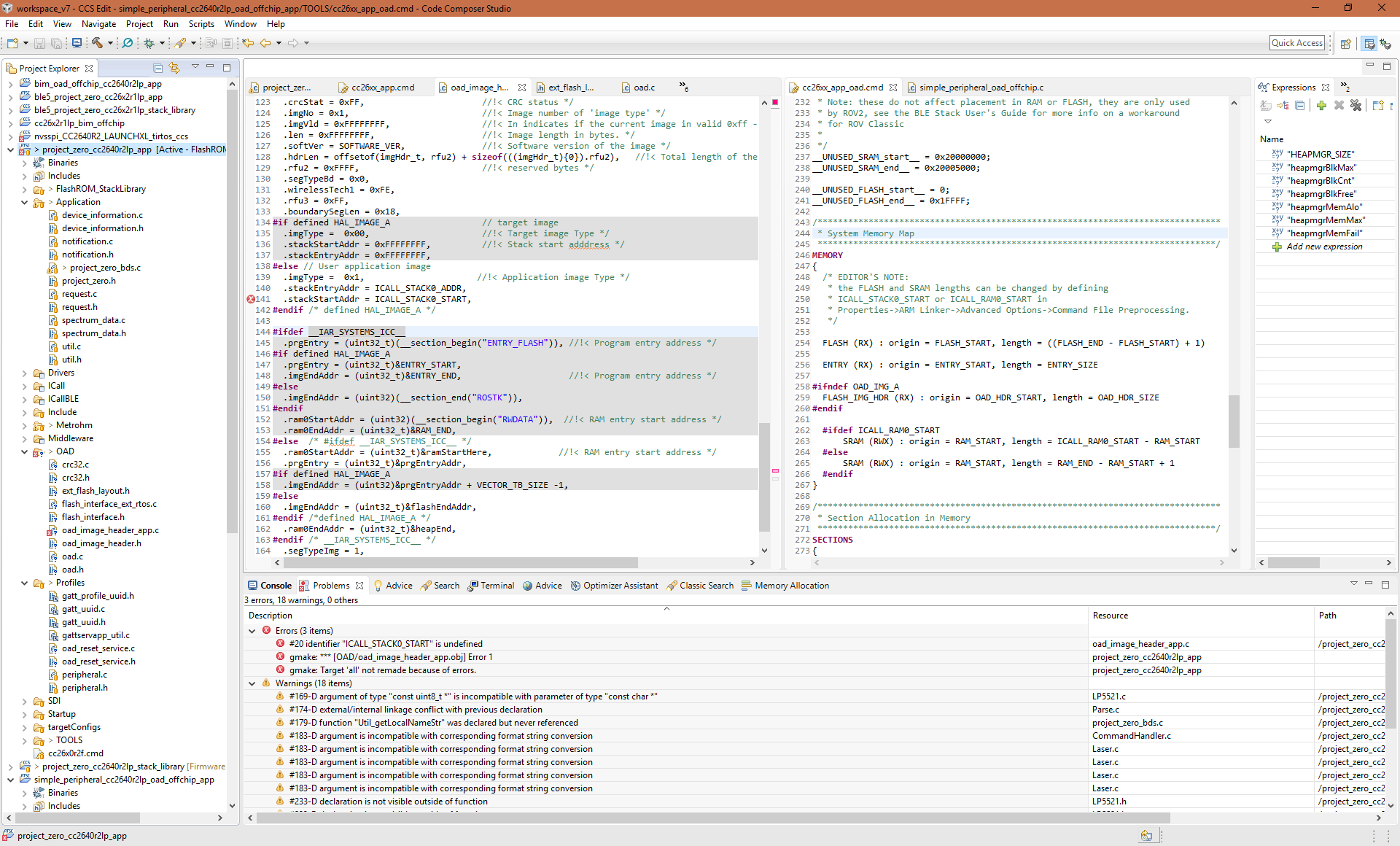This screenshot has height=846, width=1400.
Task: Switch to CCS Debug perspective icon
Action: click(x=1385, y=44)
